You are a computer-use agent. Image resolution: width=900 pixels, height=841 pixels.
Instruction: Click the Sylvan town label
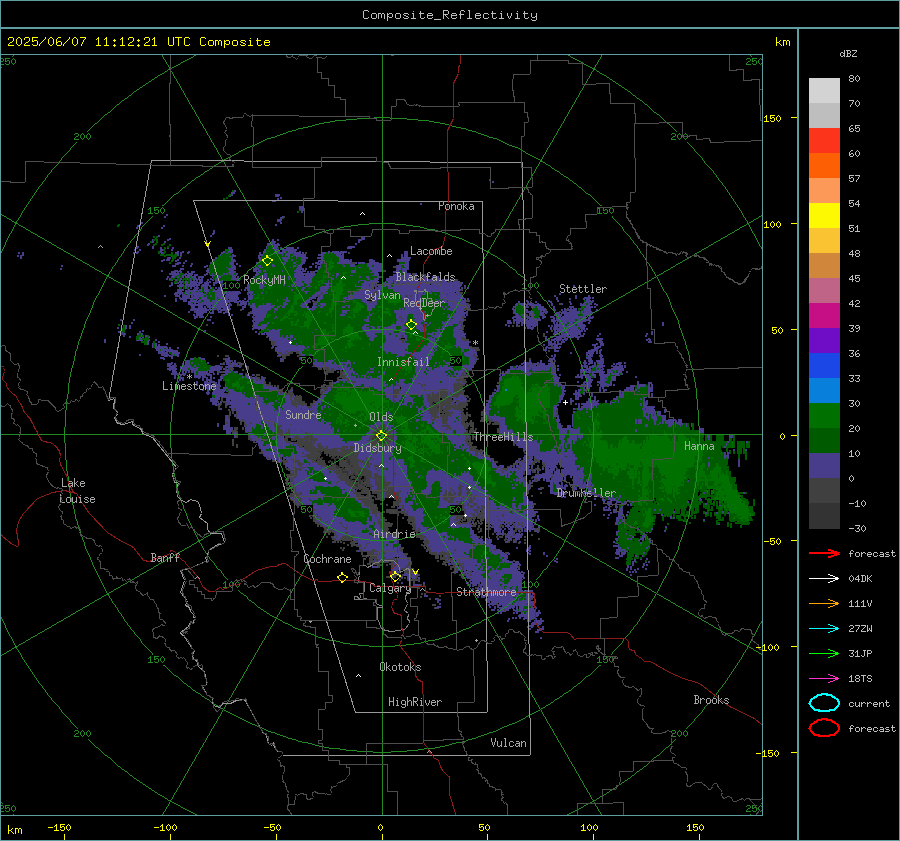[x=382, y=295]
